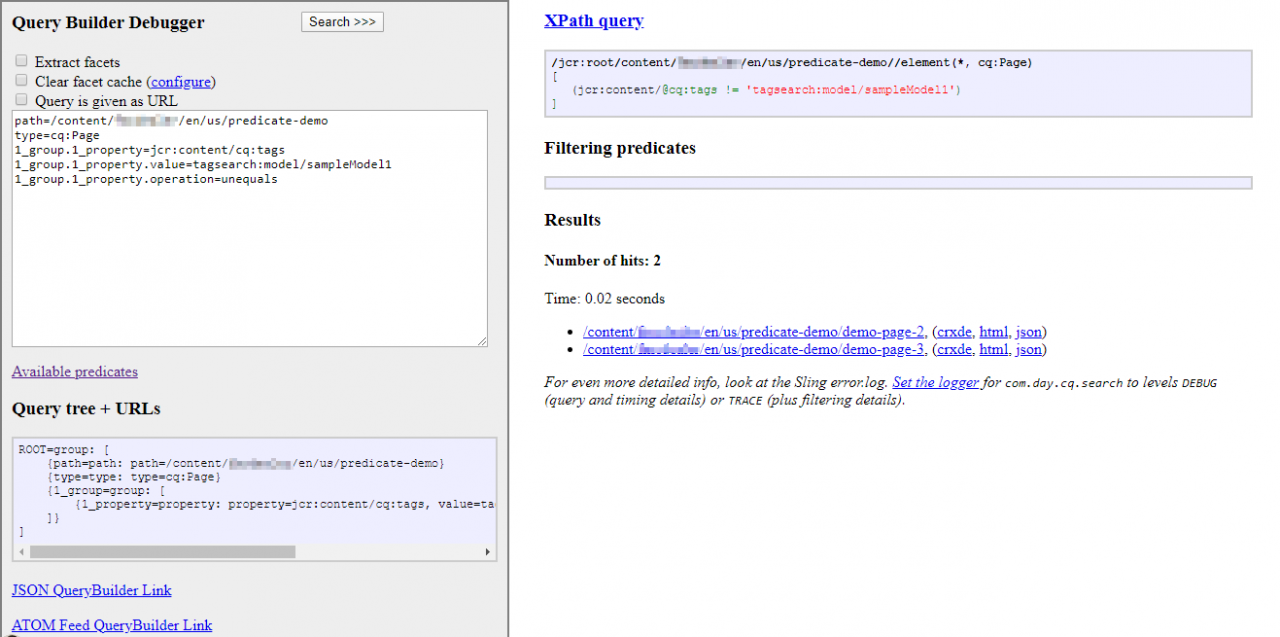1280x637 pixels.
Task: Open html view for demo-page-2
Action: [993, 331]
